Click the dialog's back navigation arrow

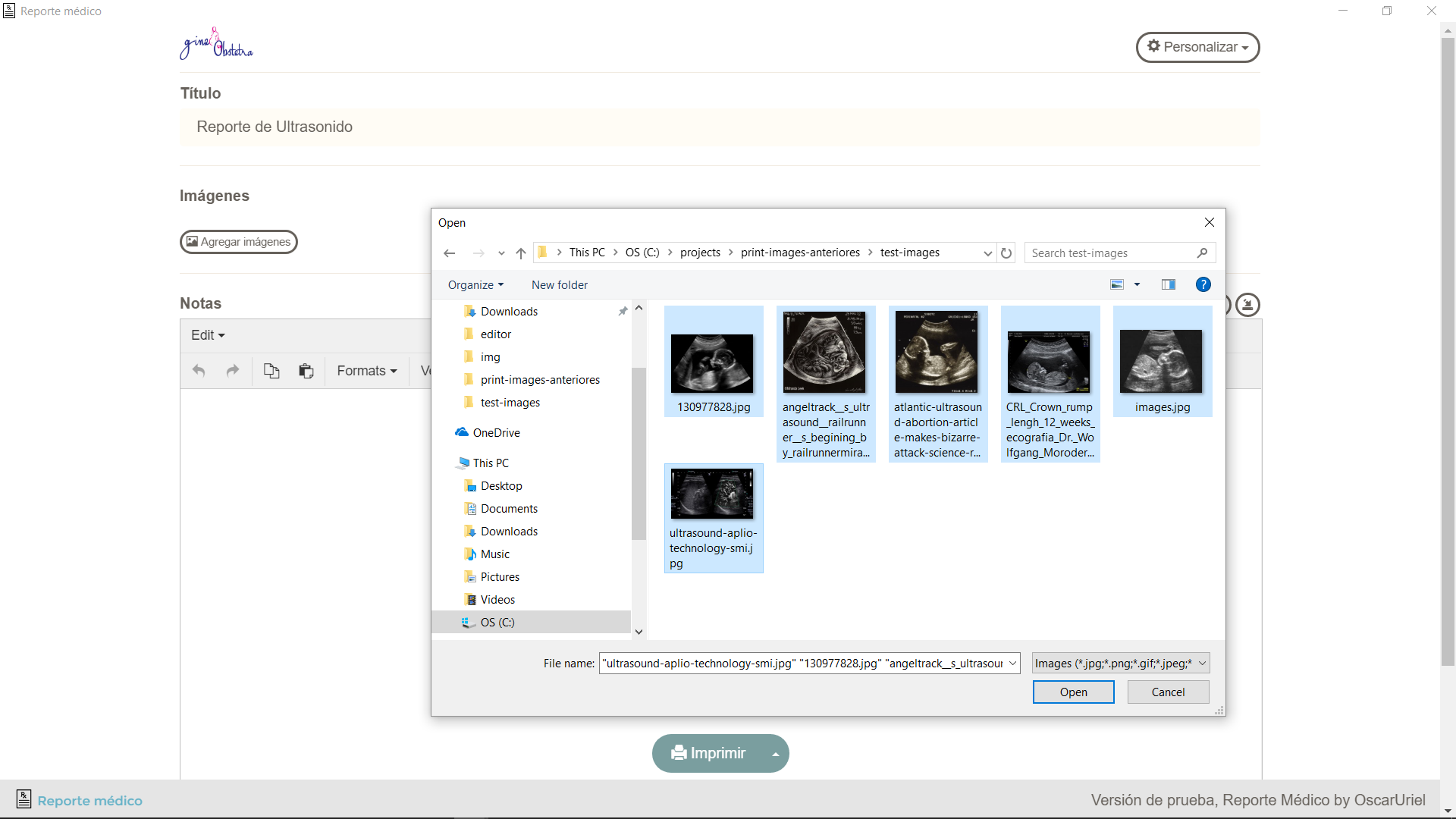[449, 253]
